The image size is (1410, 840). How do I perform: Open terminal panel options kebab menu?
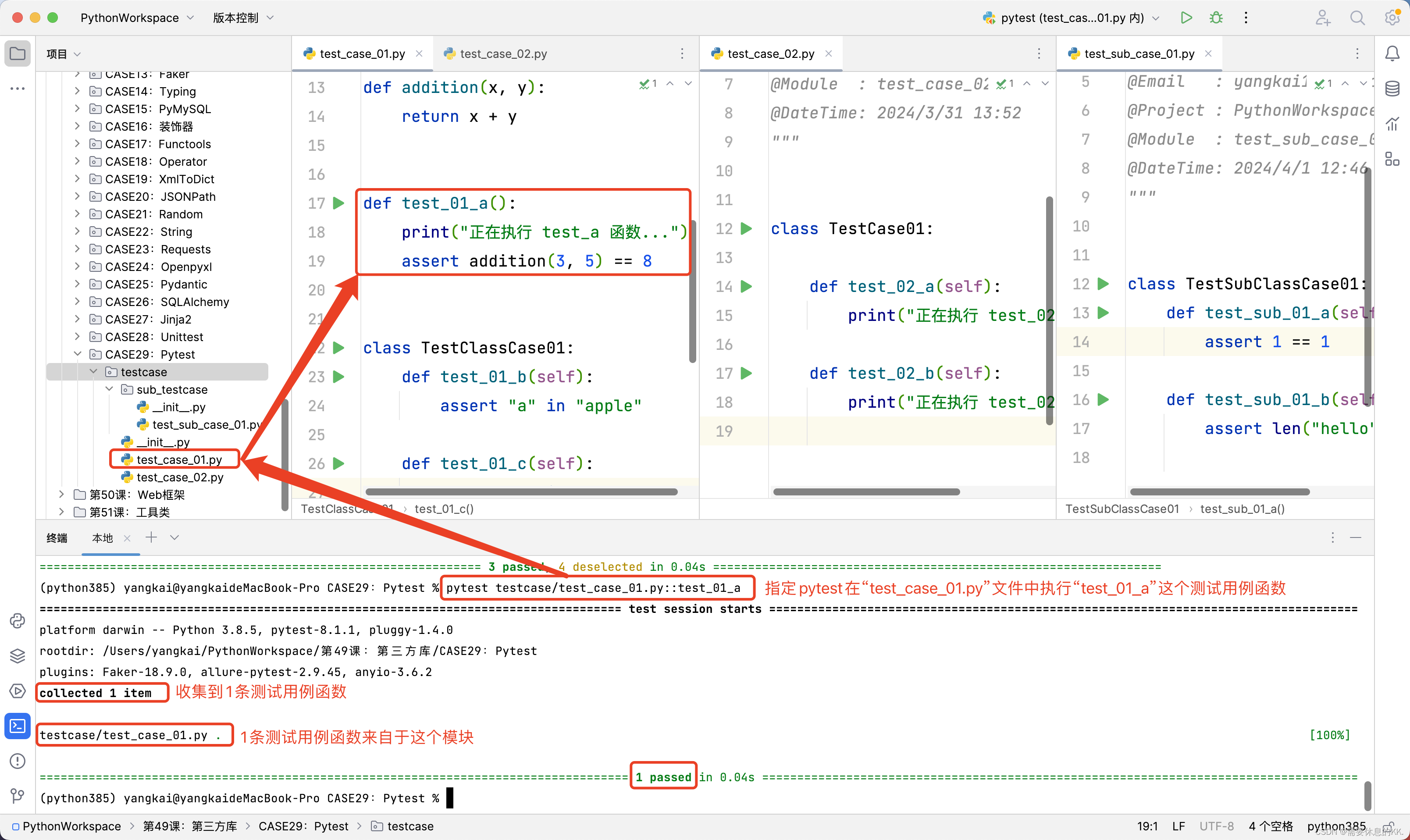tap(1332, 537)
